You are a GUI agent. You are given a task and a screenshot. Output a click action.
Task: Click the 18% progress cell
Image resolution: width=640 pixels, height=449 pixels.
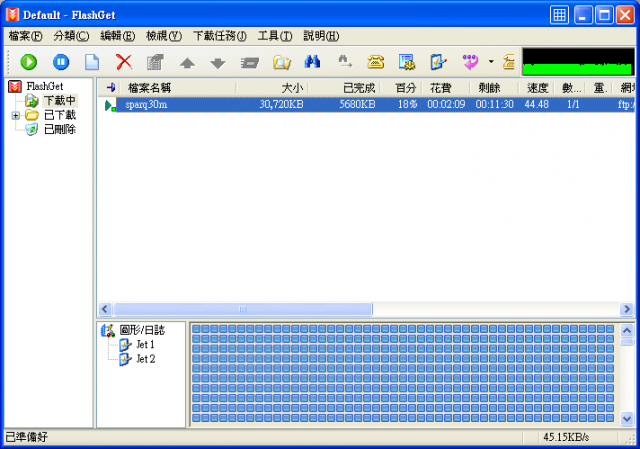point(407,104)
